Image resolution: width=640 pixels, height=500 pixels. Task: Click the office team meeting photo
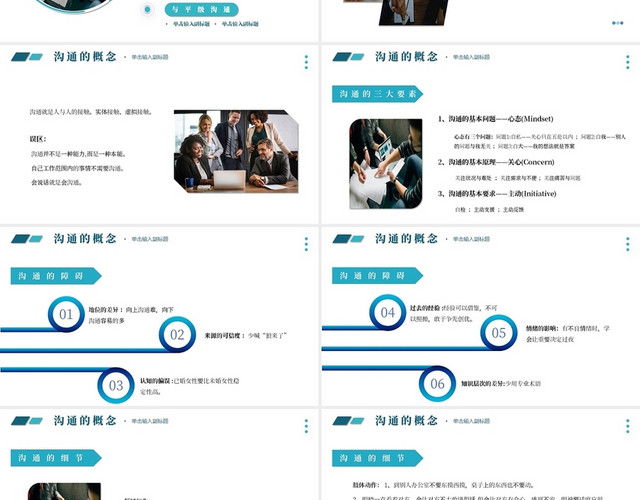tap(236, 151)
